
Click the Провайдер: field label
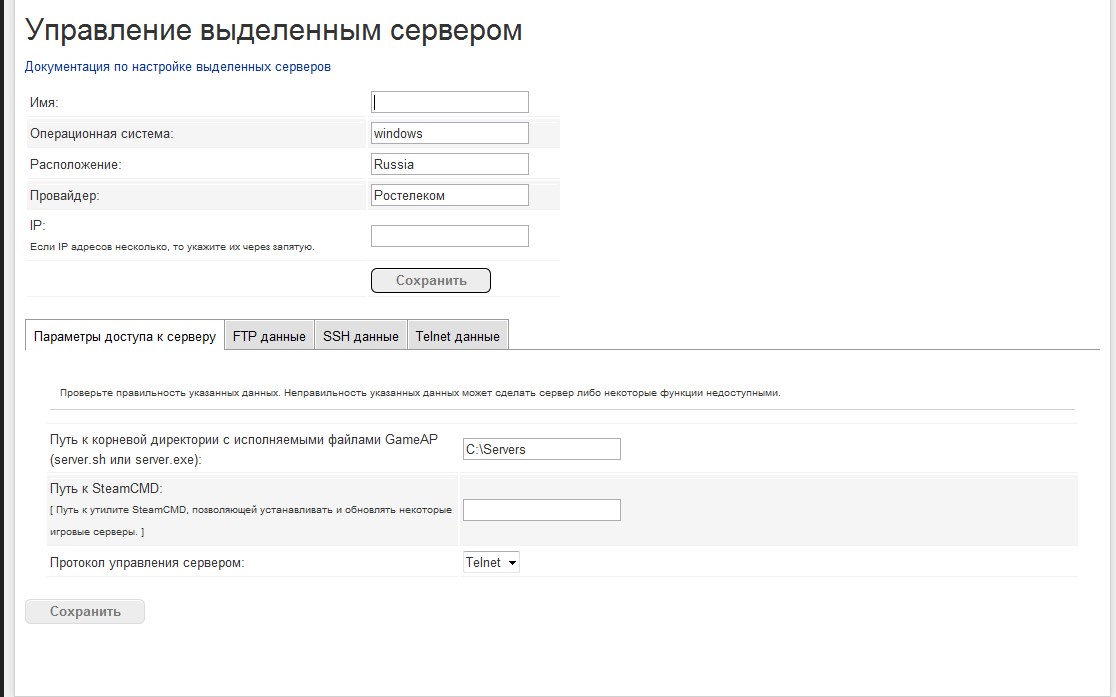click(x=65, y=195)
